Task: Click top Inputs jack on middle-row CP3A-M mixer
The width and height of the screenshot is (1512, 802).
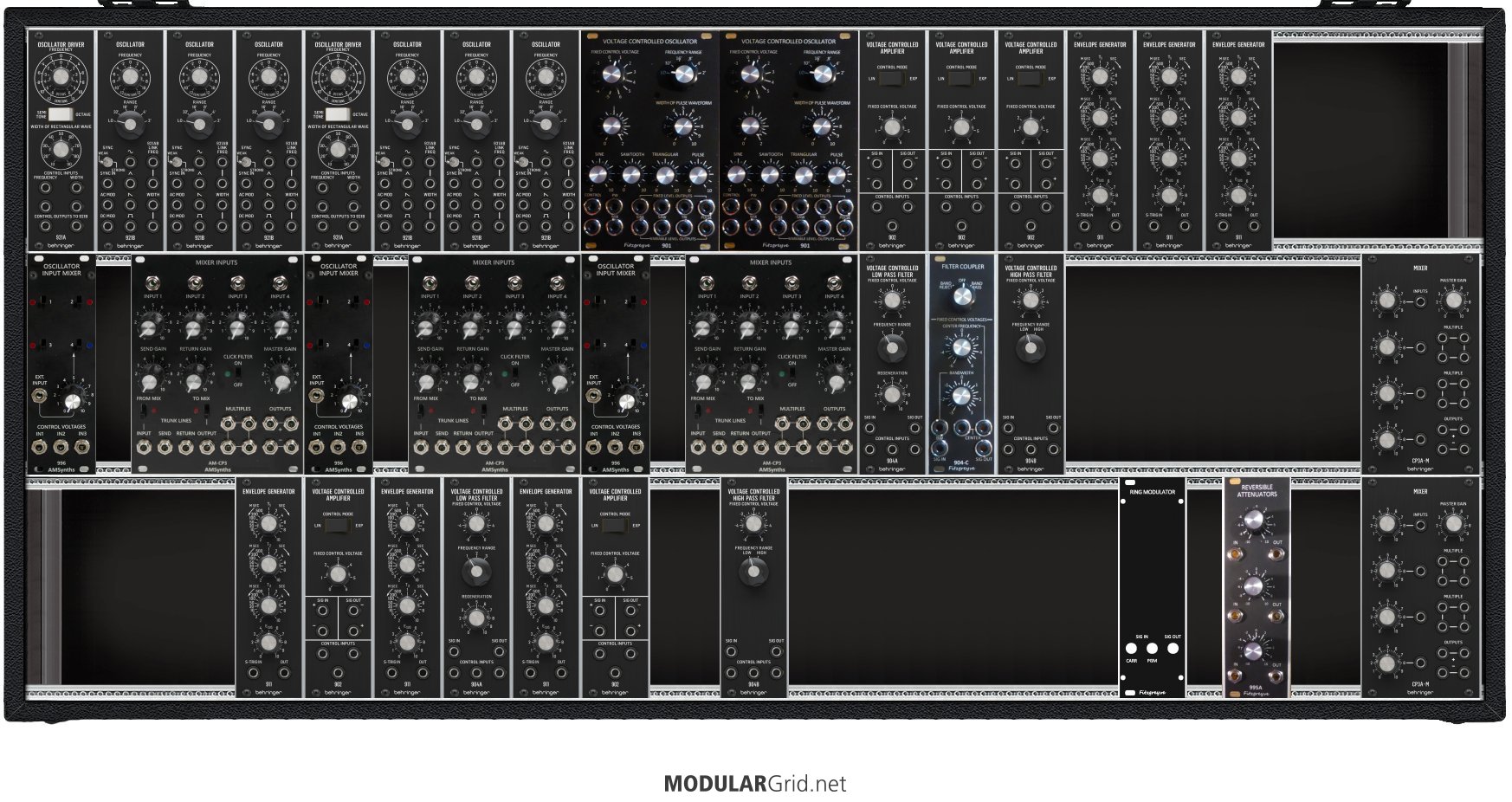Action: coord(1421,301)
